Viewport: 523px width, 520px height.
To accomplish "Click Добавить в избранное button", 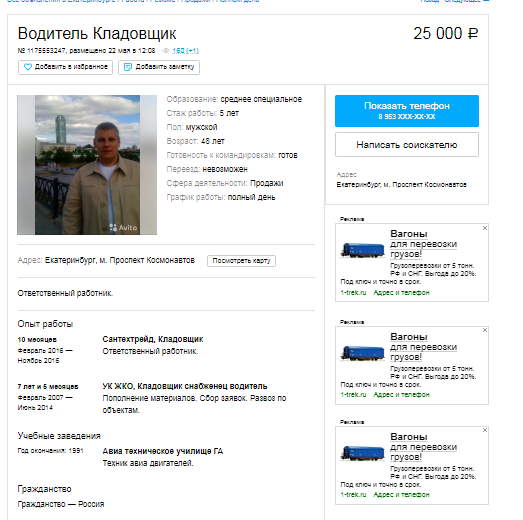I will (x=65, y=67).
